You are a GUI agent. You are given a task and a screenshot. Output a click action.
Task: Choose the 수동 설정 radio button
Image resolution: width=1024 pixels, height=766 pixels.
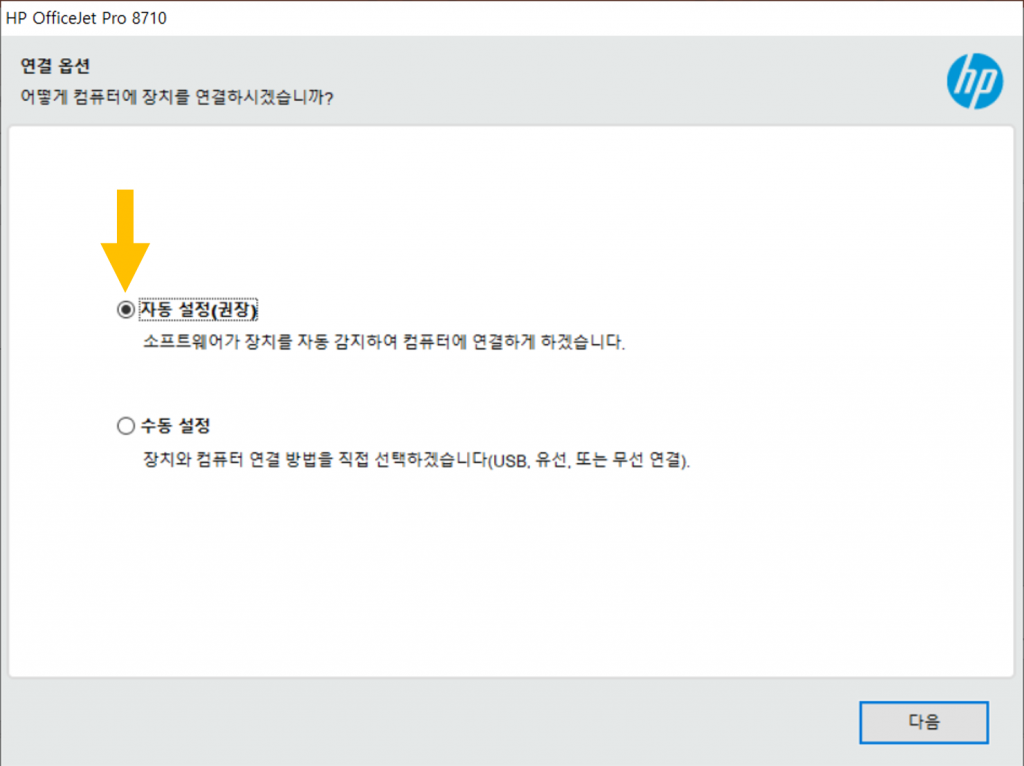(125, 426)
